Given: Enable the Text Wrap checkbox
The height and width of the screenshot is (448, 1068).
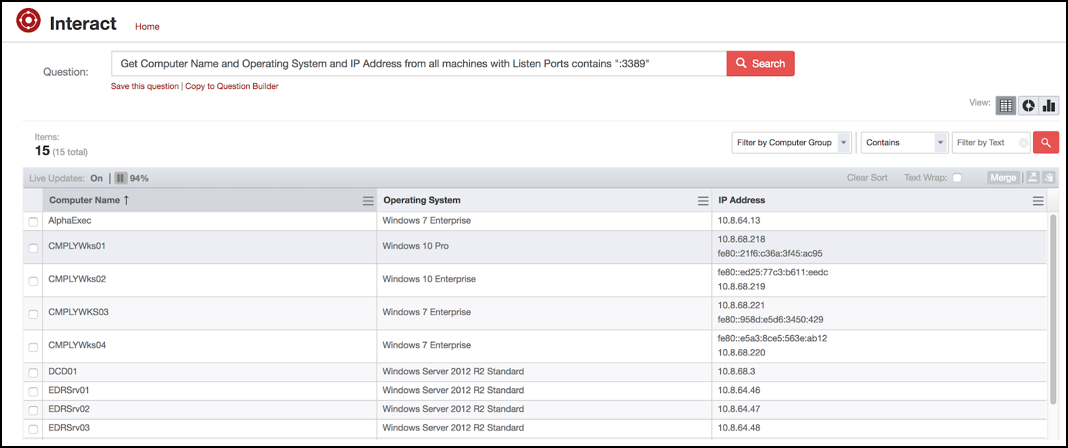Looking at the screenshot, I should [957, 178].
